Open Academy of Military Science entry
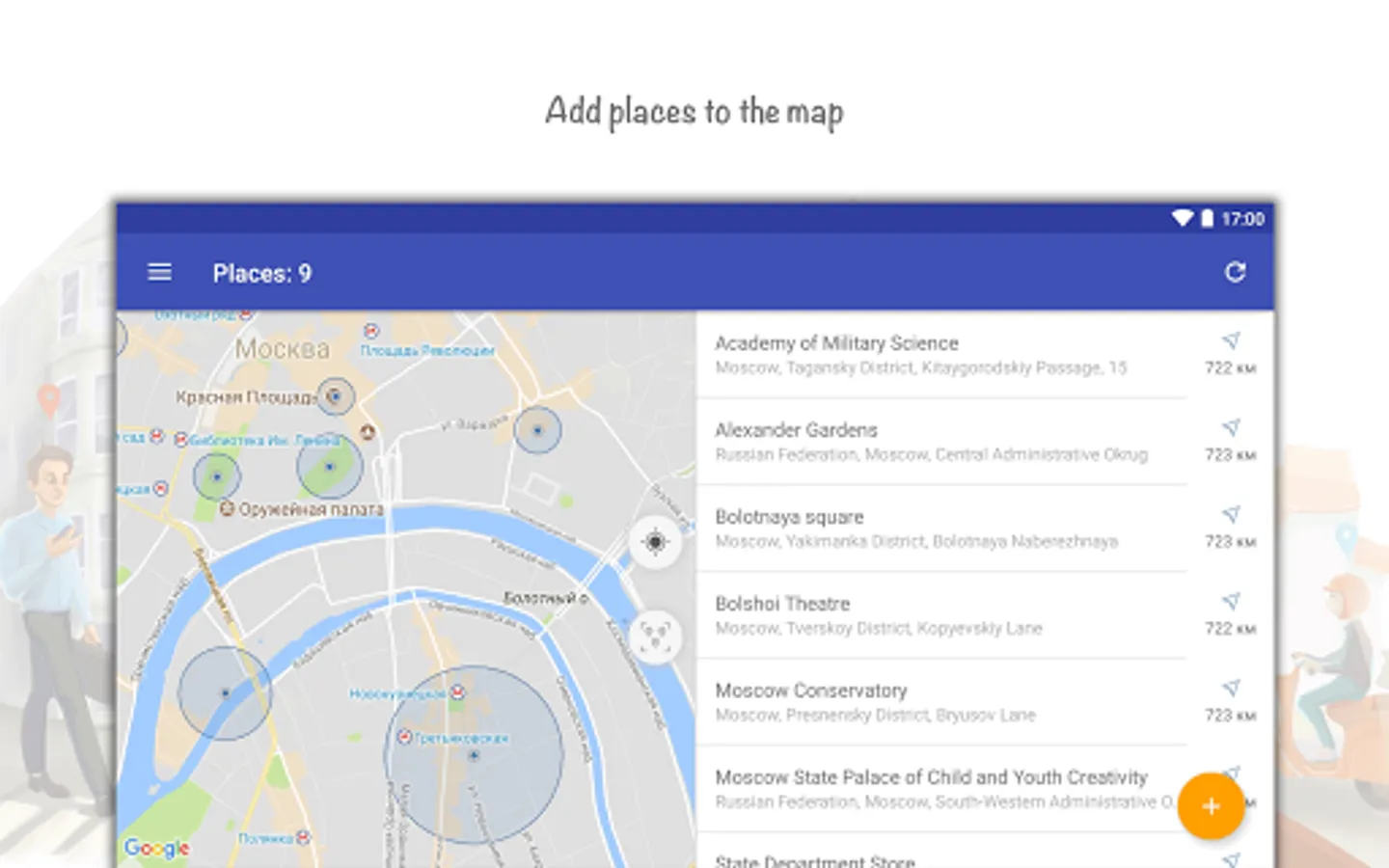This screenshot has height=868, width=1389. [985, 354]
